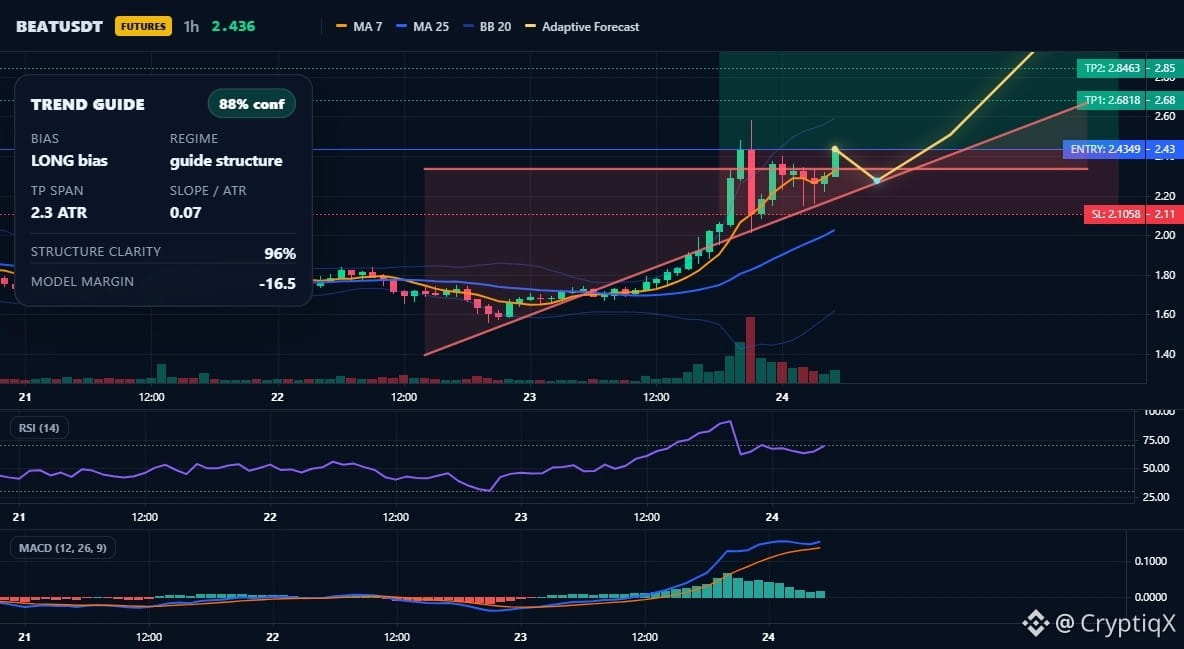Click the 24 date label on main chart axis
The height and width of the screenshot is (649, 1184).
point(782,397)
